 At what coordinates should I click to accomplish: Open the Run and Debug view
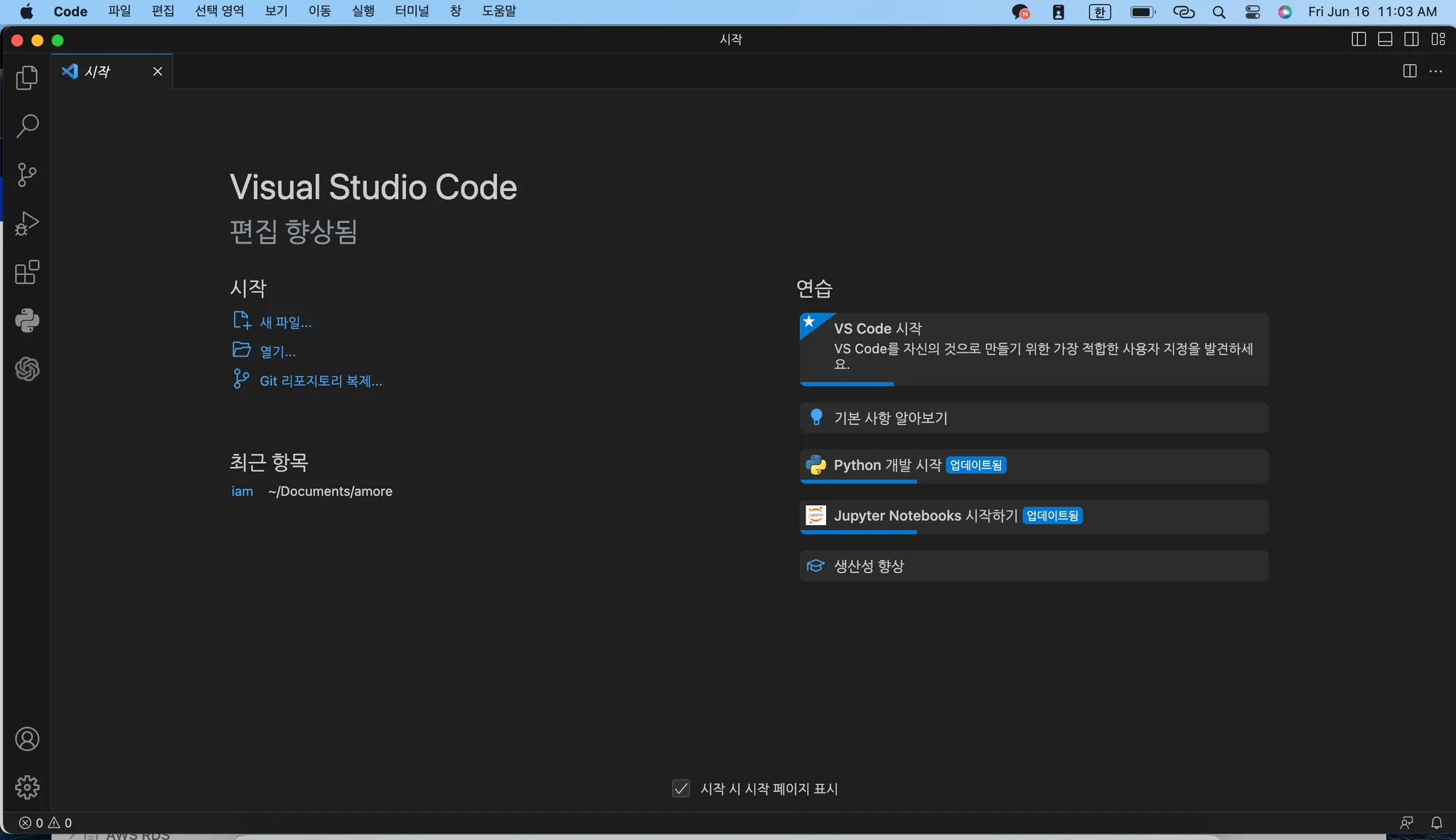[x=27, y=223]
